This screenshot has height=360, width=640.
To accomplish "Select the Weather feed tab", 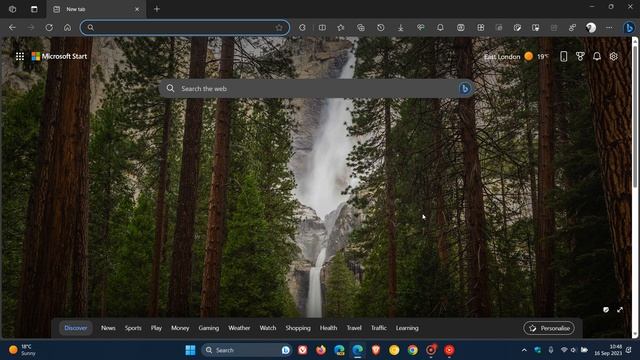I will point(239,328).
